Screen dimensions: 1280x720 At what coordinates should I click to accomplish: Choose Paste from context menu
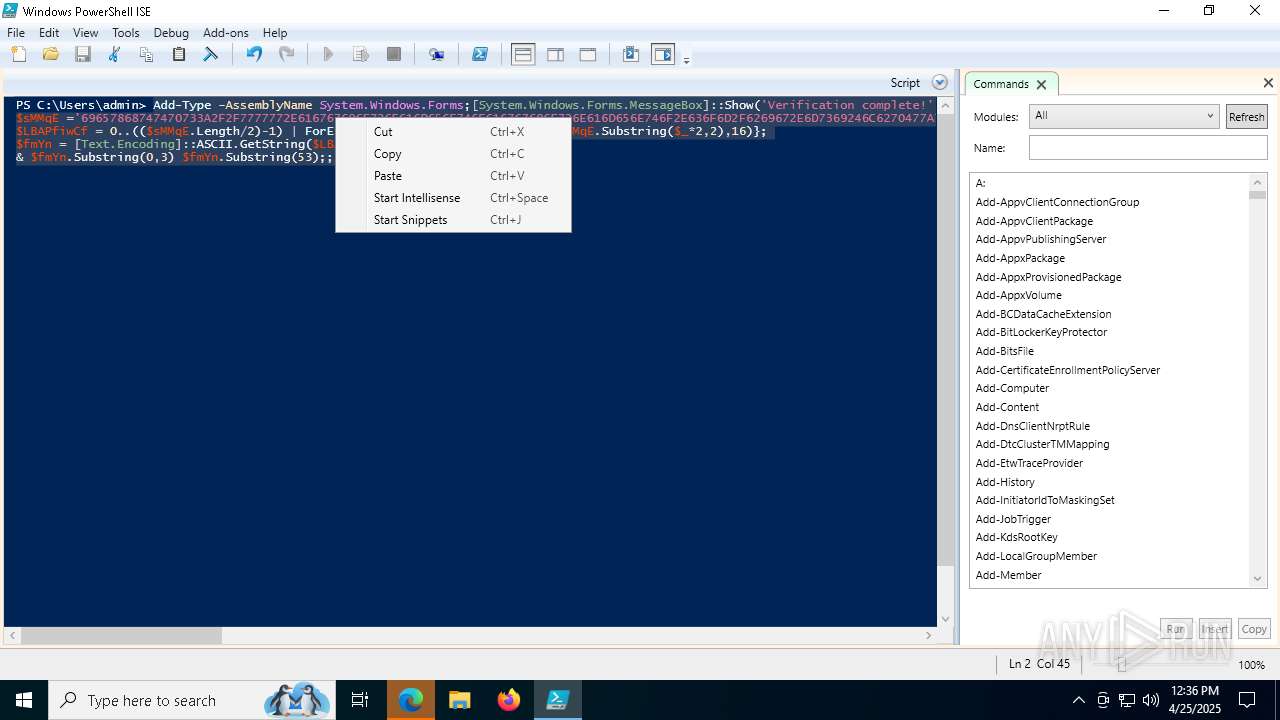point(453,176)
